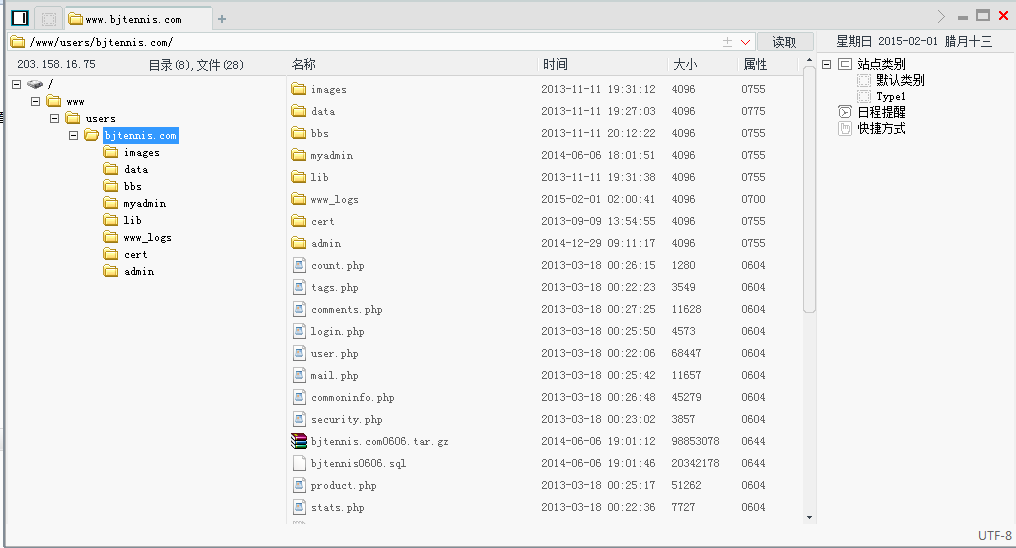Open 日程提醒 schedule reminder
Viewport: 1016px width, 548px height.
point(881,112)
